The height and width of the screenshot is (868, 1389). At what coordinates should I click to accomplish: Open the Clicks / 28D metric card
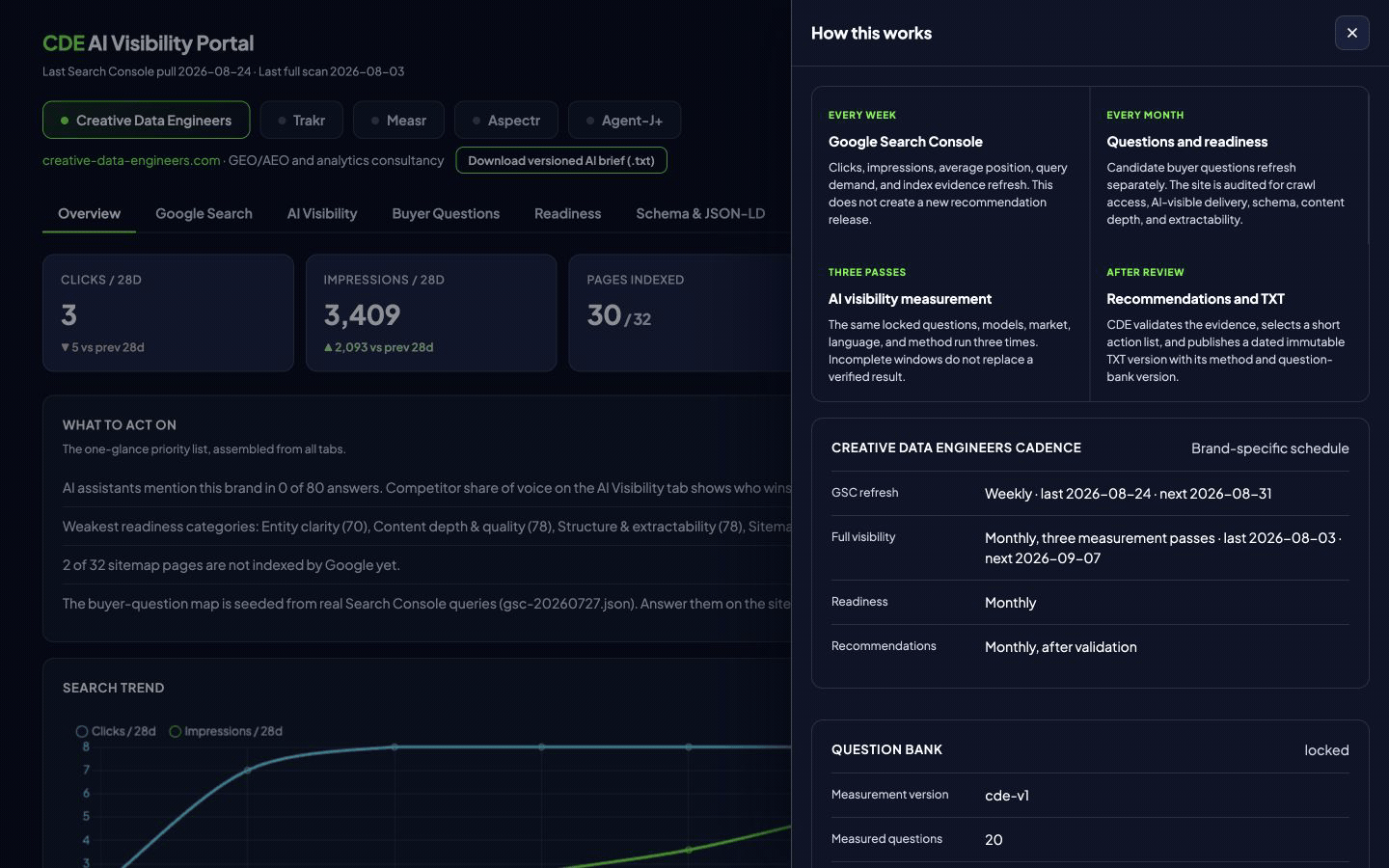click(168, 312)
